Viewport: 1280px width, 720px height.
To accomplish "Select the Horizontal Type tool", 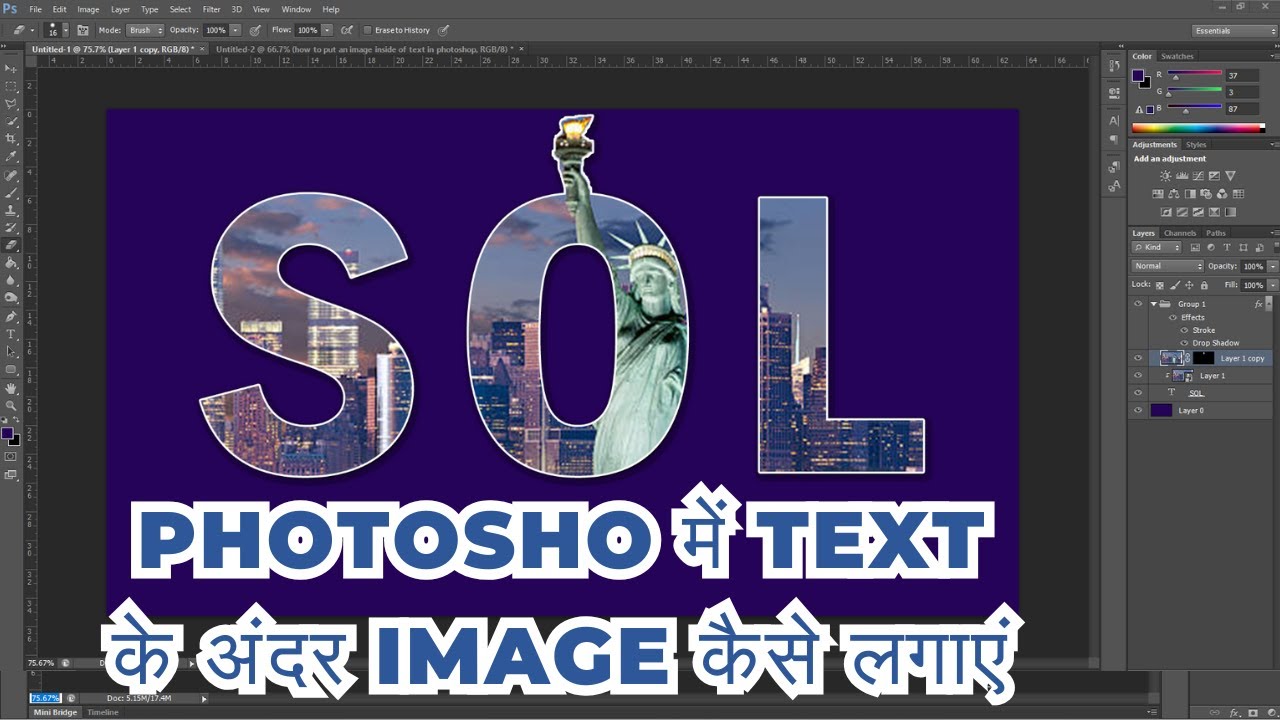I will pyautogui.click(x=11, y=334).
